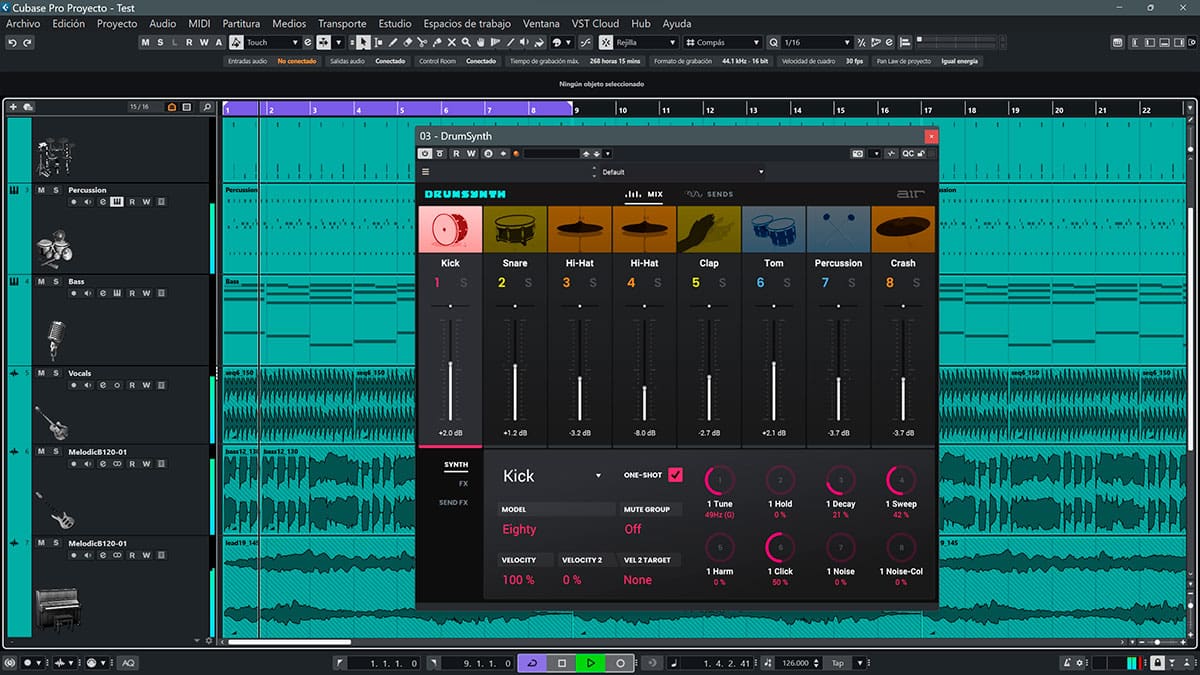The height and width of the screenshot is (675, 1200).
Task: Mute the Percussion track
Action: point(41,190)
